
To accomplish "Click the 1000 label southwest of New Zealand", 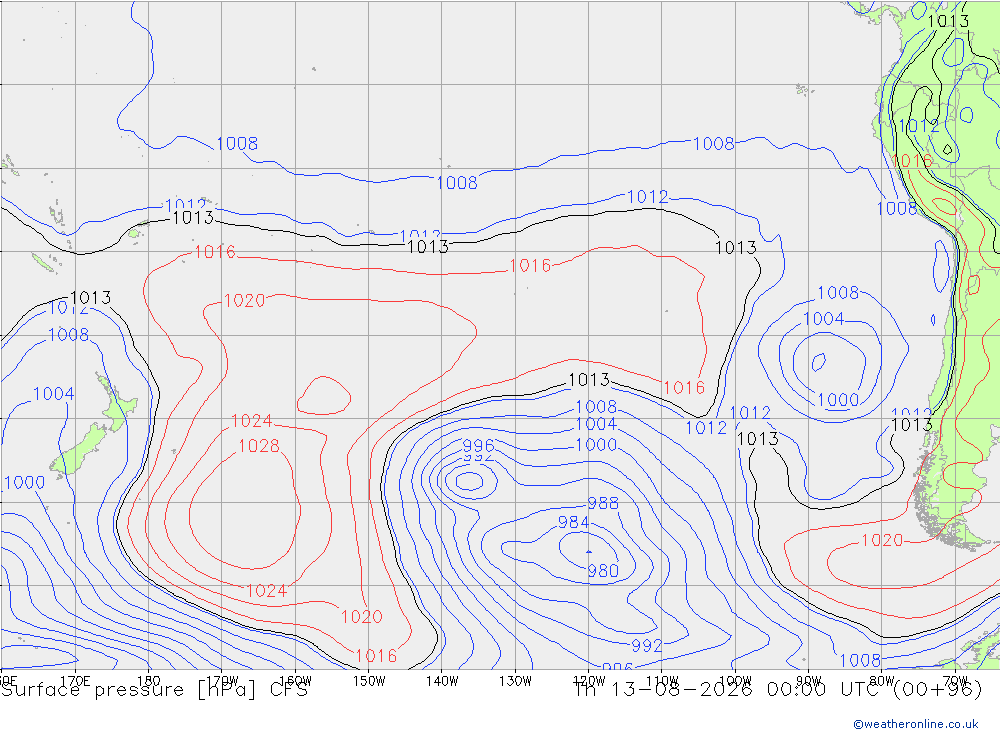I will coord(25,482).
